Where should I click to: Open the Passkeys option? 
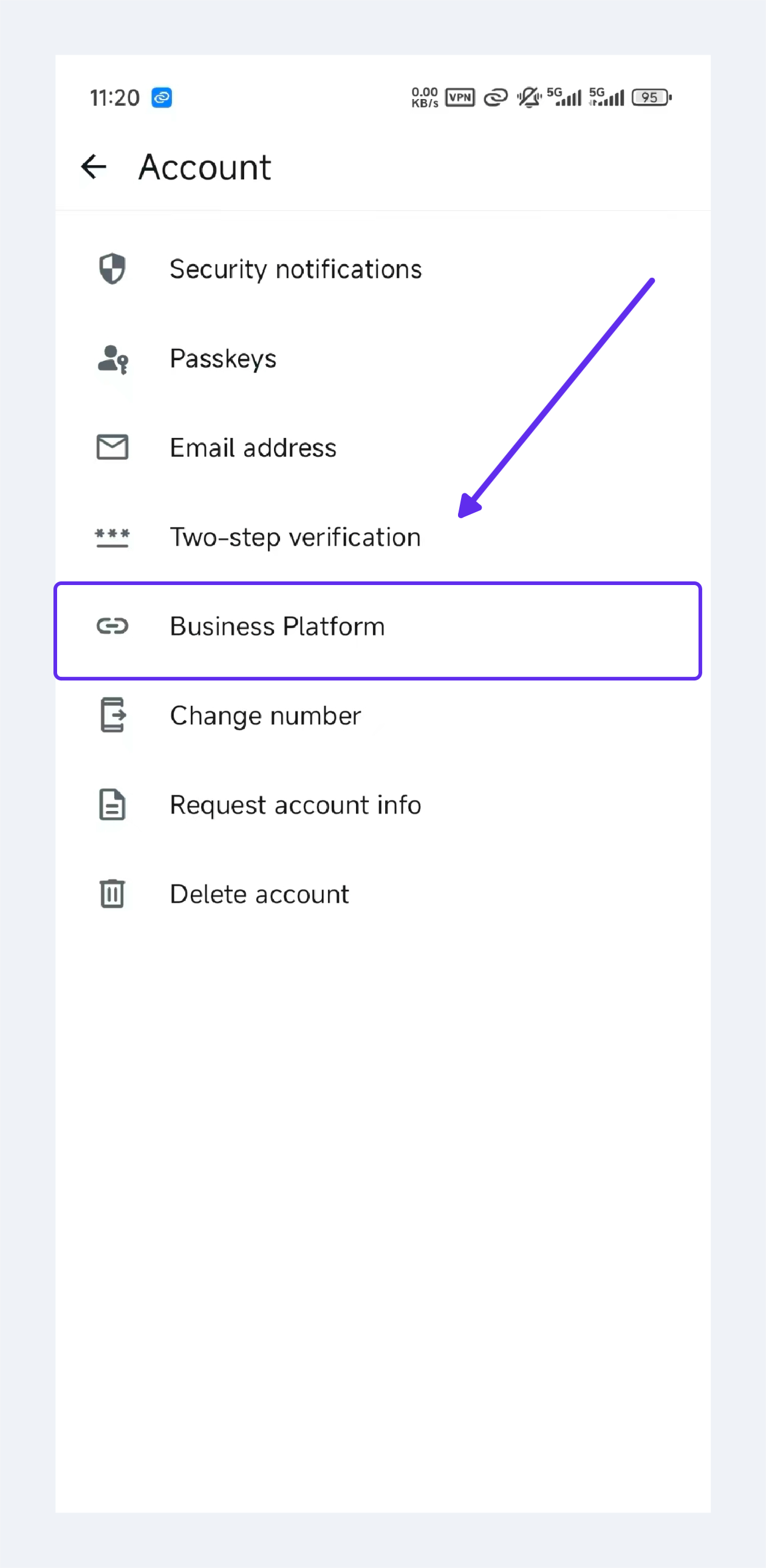pyautogui.click(x=224, y=358)
